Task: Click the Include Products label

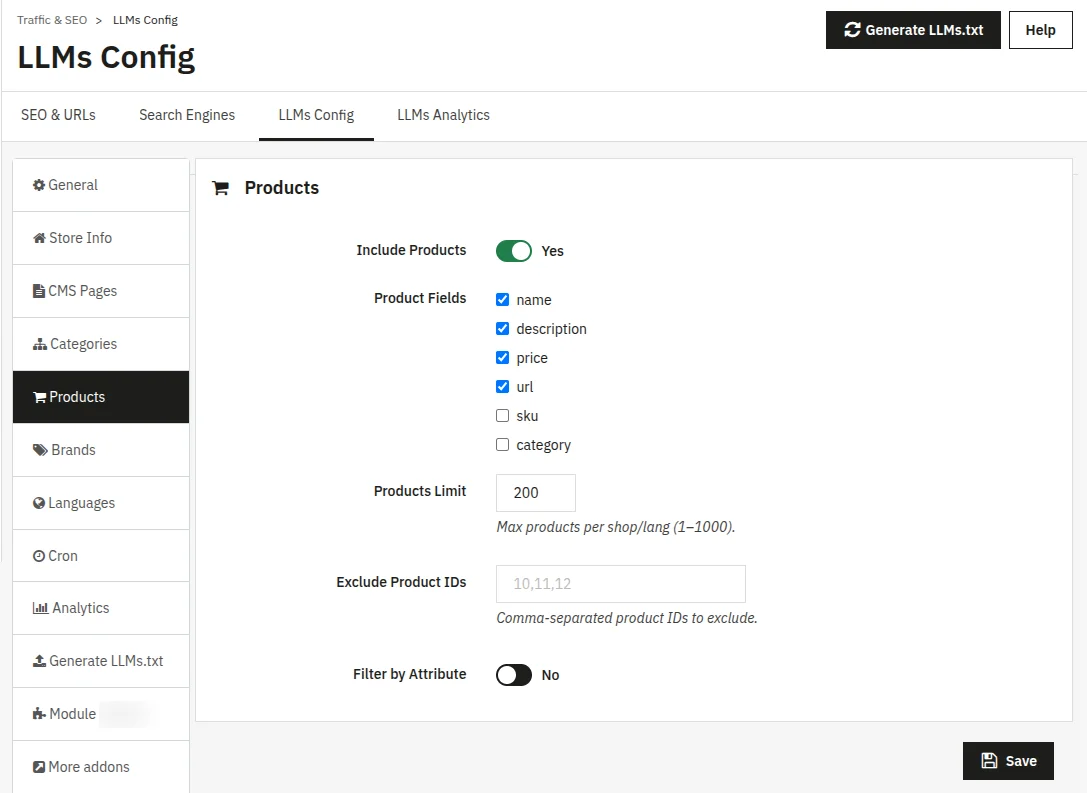Action: click(x=411, y=250)
